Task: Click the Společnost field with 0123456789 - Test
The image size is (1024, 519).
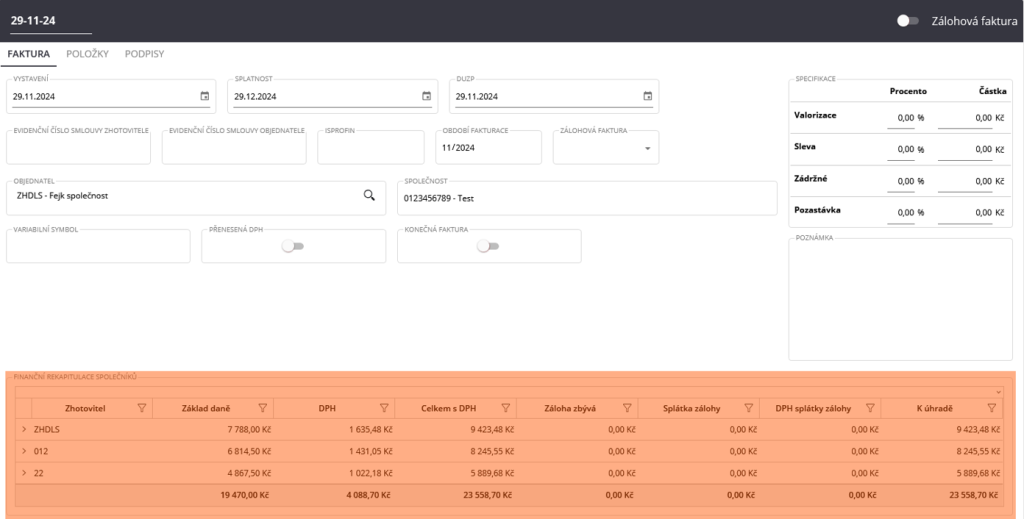Action: (x=587, y=198)
